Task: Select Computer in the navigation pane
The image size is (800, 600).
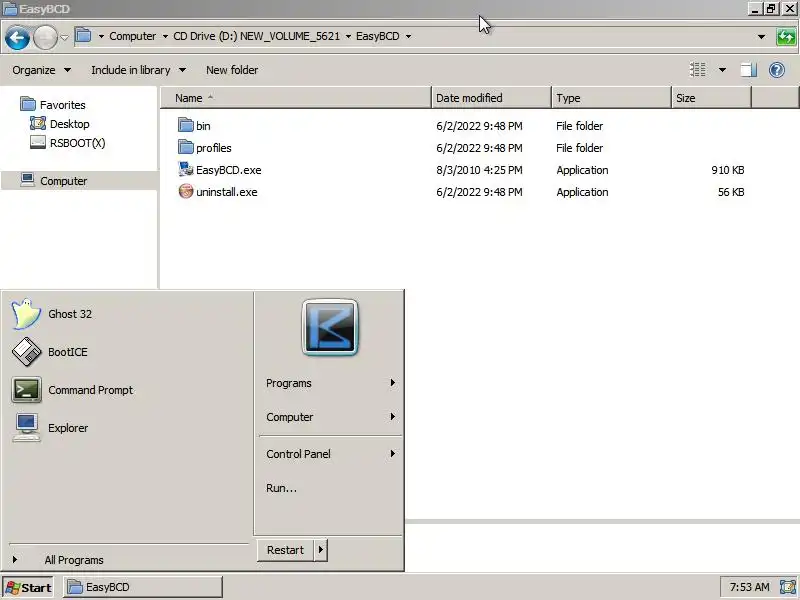Action: tap(54, 181)
